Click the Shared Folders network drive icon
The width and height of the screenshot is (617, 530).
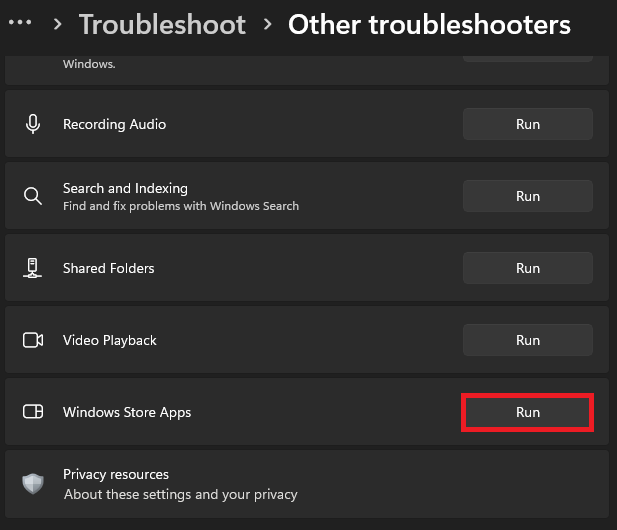click(x=33, y=268)
